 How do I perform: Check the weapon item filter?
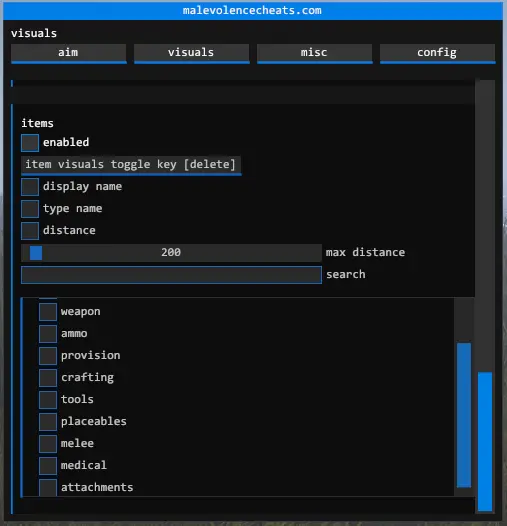click(48, 312)
